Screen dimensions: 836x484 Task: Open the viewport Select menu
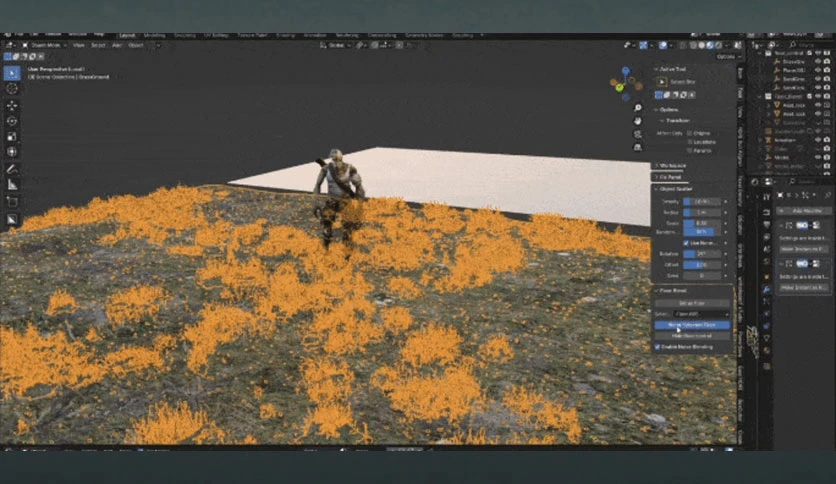98,45
